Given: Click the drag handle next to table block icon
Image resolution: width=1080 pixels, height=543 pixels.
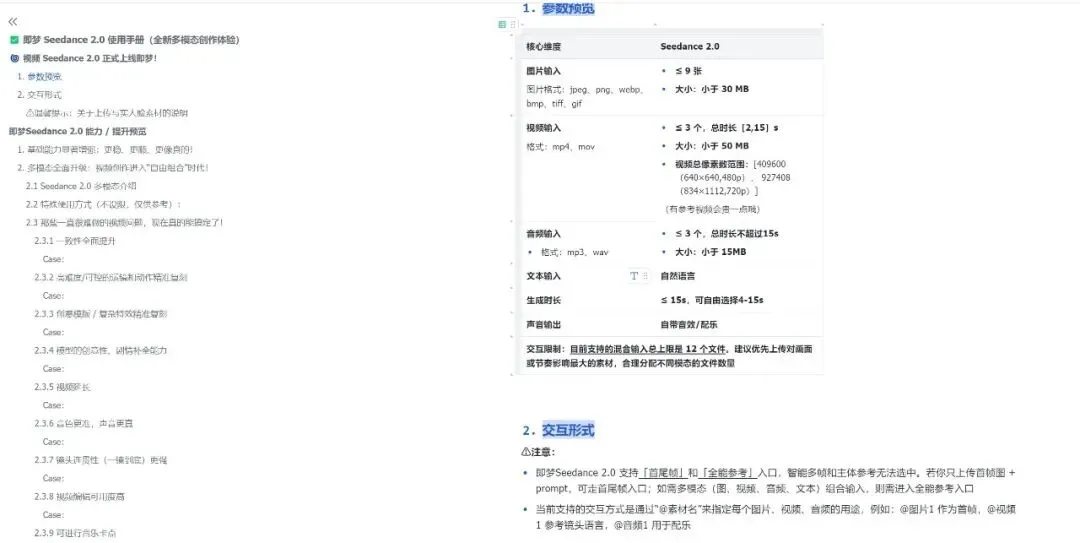Looking at the screenshot, I should pos(512,24).
